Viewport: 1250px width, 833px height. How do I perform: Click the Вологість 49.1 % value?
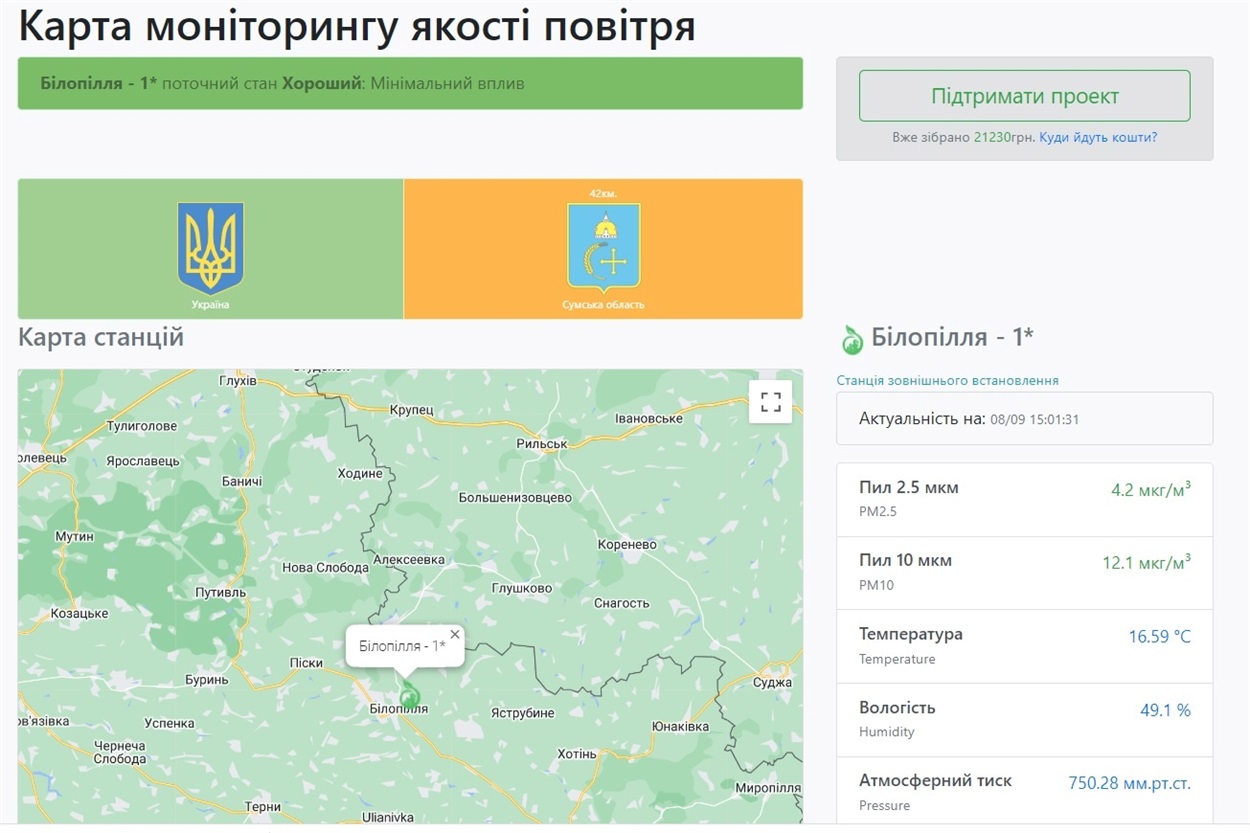pos(1166,710)
